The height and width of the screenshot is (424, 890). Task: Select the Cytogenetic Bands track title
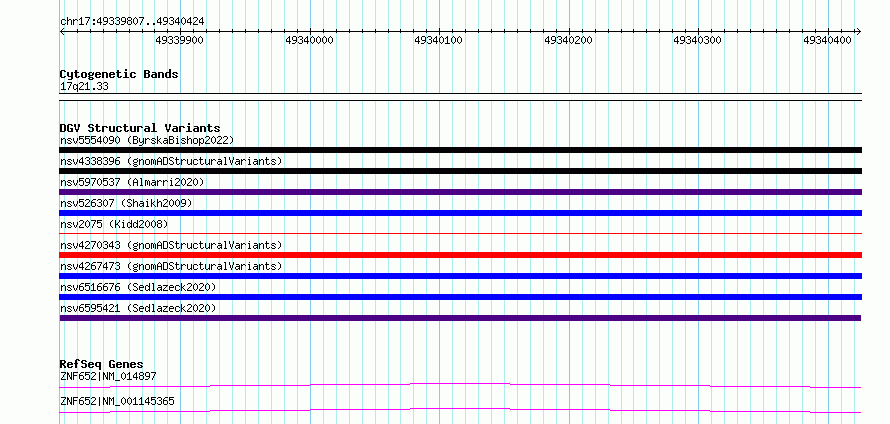[119, 74]
